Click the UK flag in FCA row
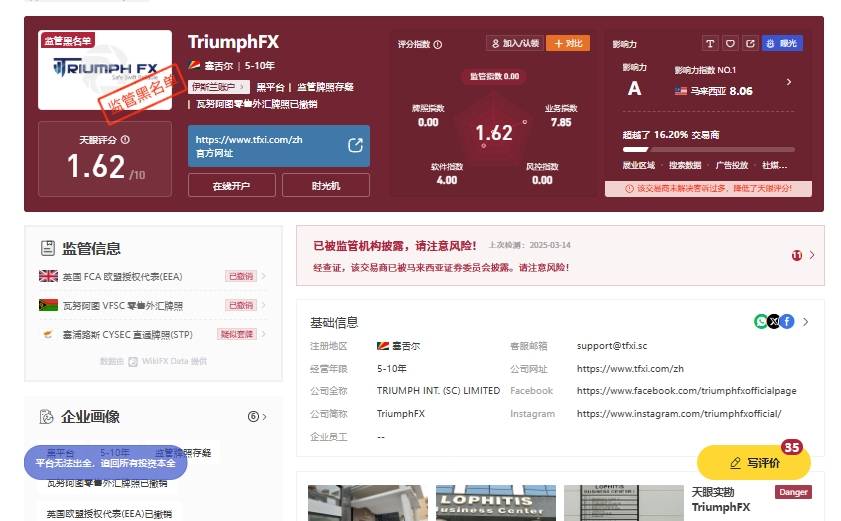This screenshot has height=521, width=841. [x=48, y=276]
